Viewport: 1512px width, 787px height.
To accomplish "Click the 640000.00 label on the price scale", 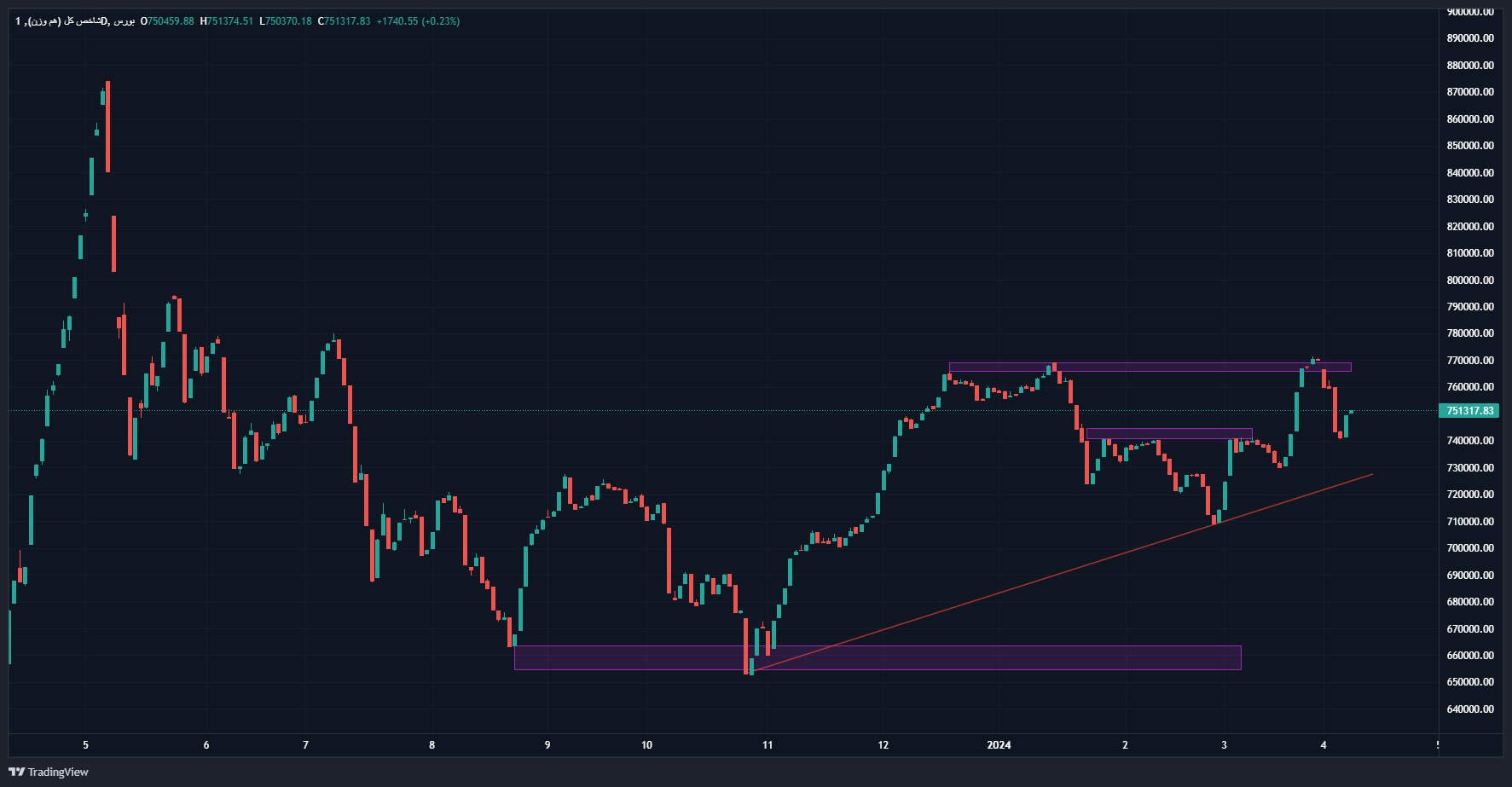I will (x=1470, y=709).
